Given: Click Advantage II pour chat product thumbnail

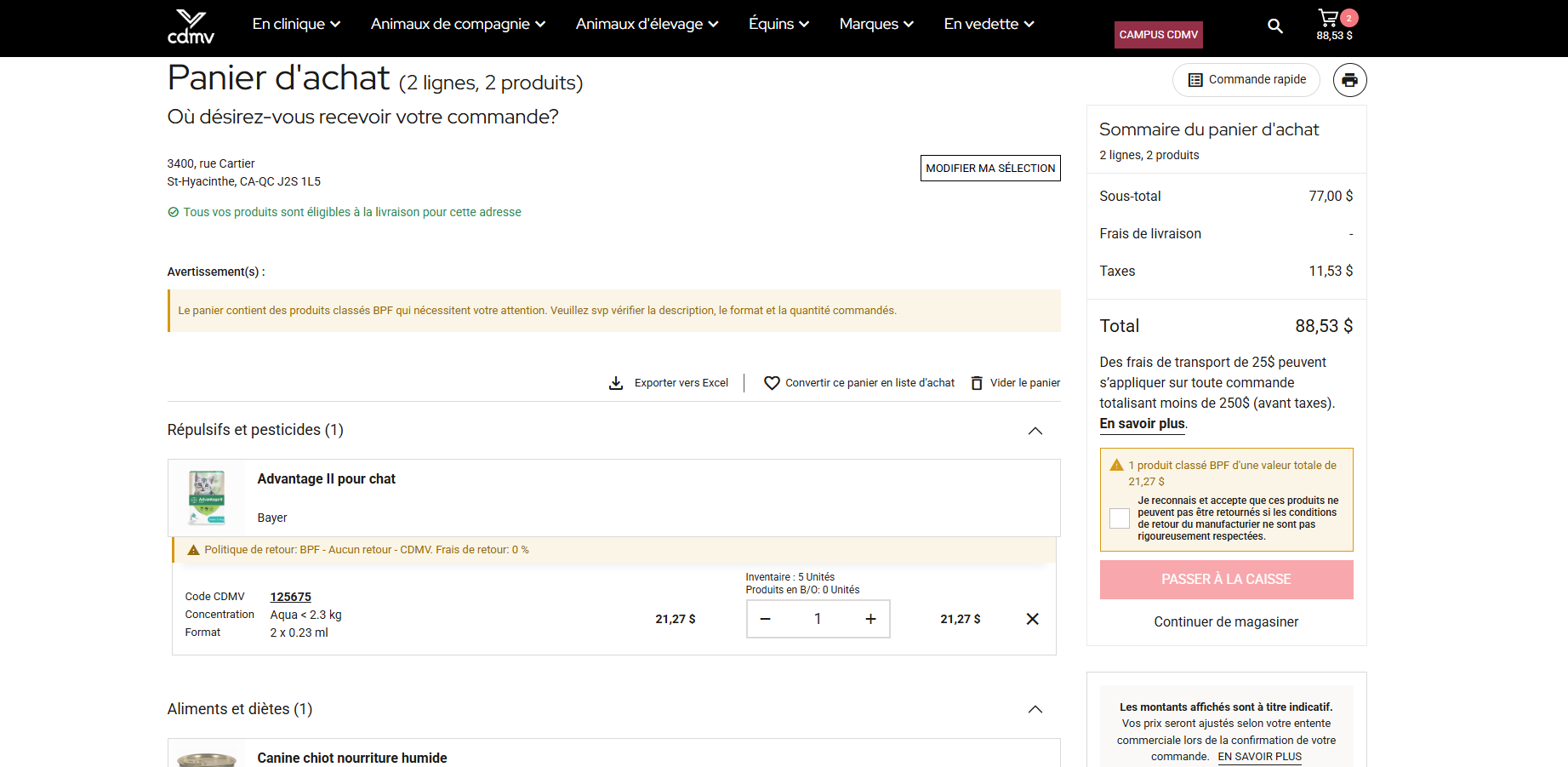Looking at the screenshot, I should tap(207, 498).
